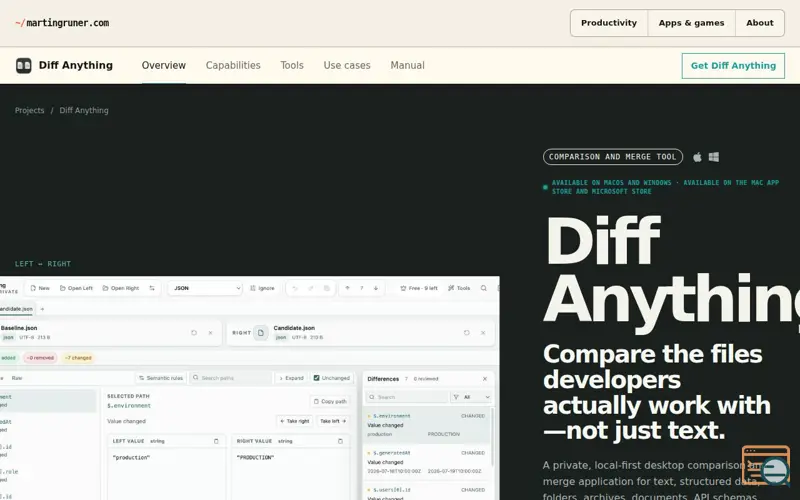Image resolution: width=800 pixels, height=500 pixels.
Task: Open the Apps & games menu
Action: (x=691, y=23)
